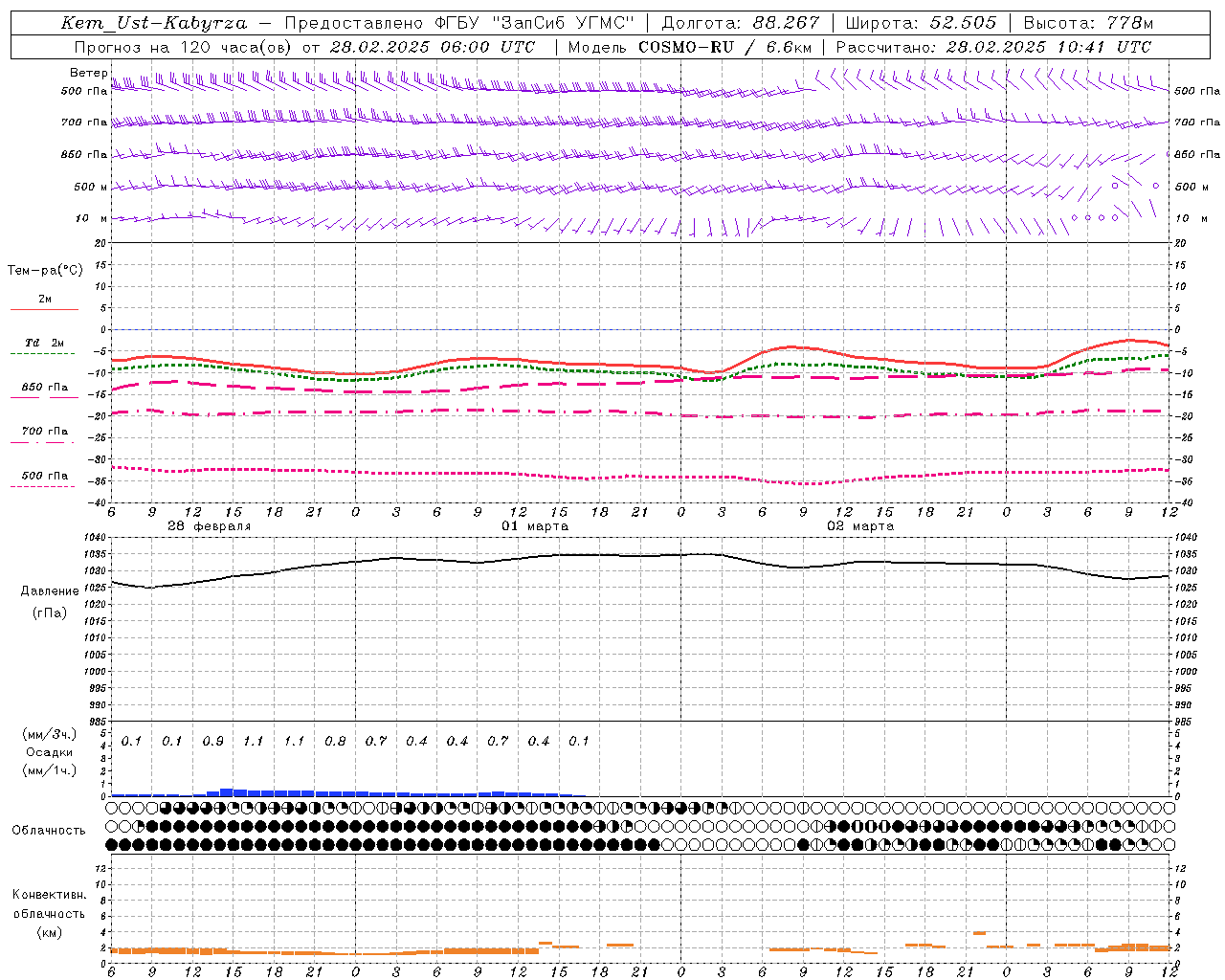Click the dotted 500 гПа temperature legend line
The height and width of the screenshot is (980, 1225).
pos(43,486)
